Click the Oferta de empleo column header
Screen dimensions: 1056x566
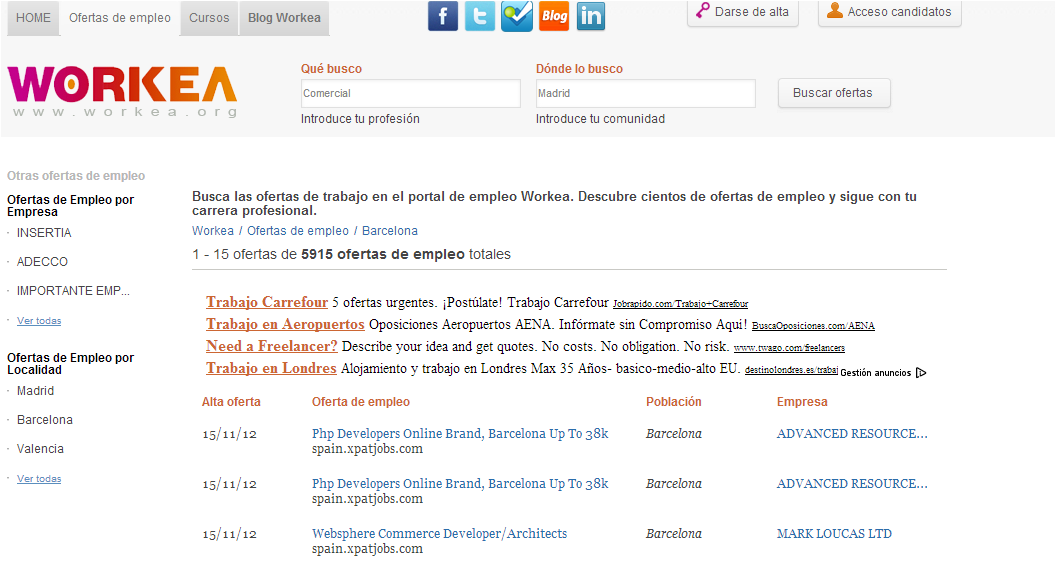pos(361,402)
